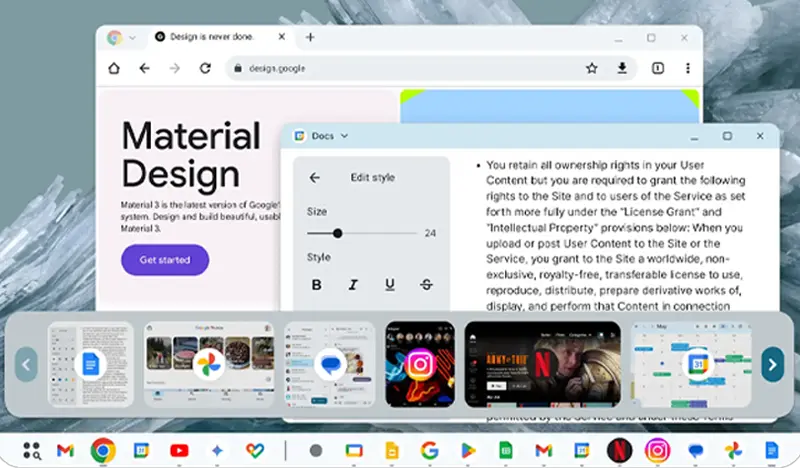
Task: Go to the home page in Chrome
Action: coord(114,68)
